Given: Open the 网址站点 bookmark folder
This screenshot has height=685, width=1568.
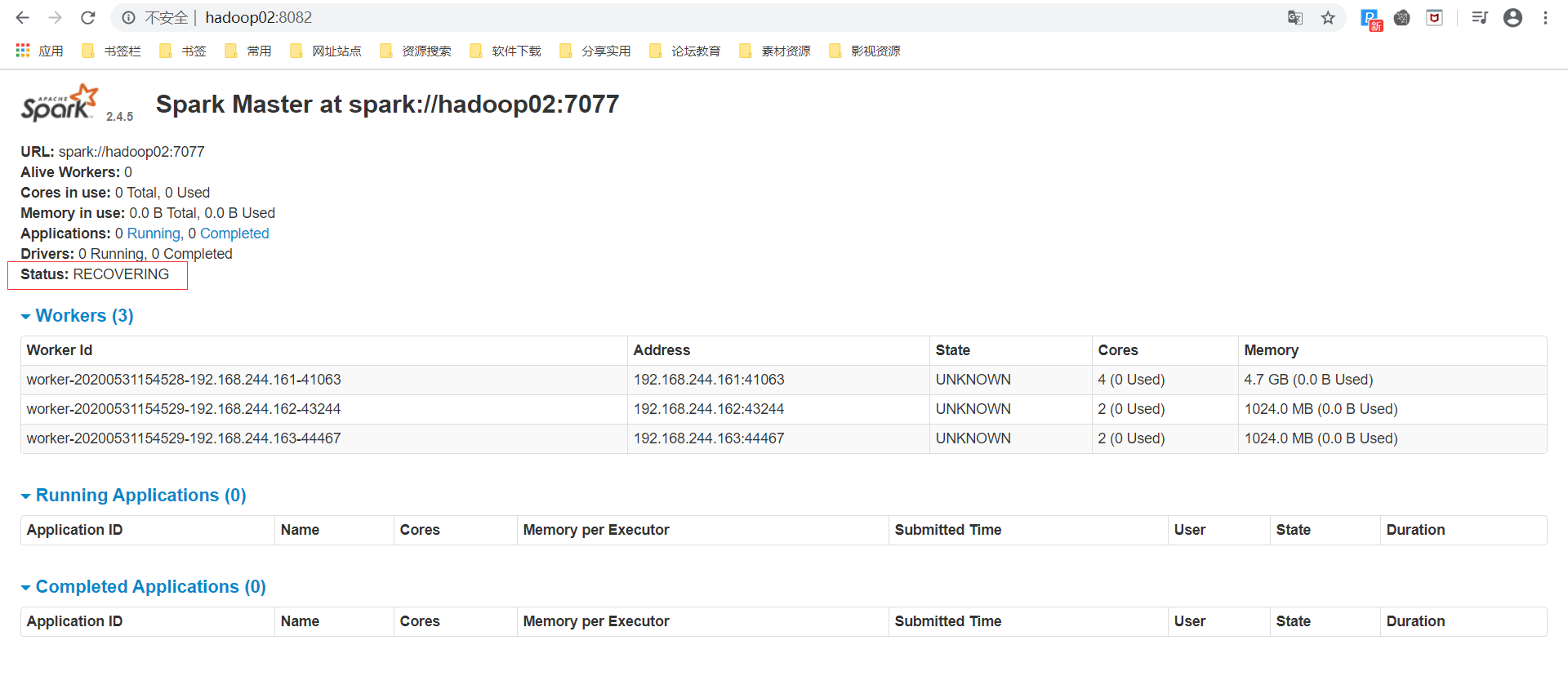Looking at the screenshot, I should tap(326, 51).
